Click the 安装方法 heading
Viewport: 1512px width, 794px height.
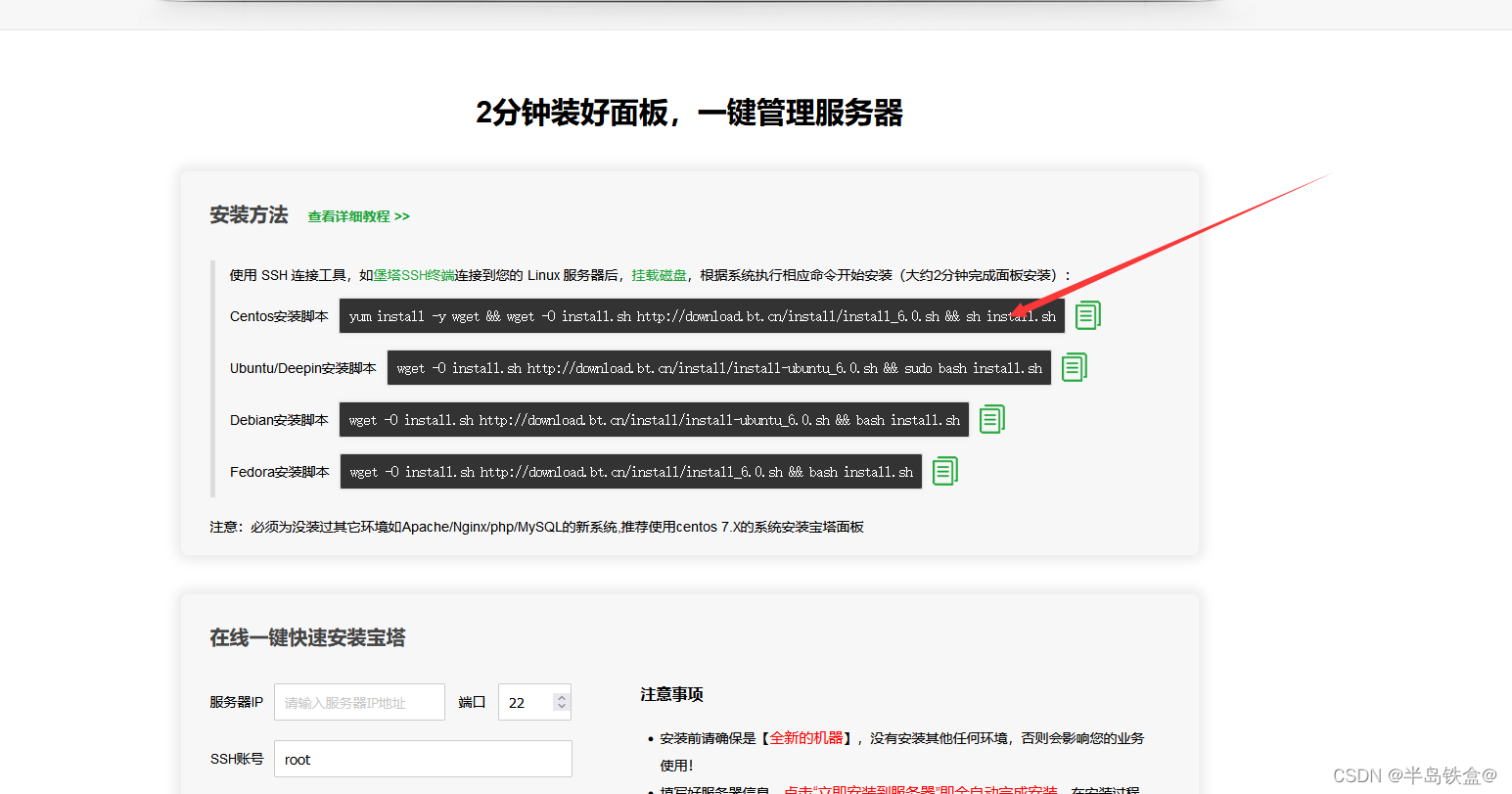tap(249, 215)
